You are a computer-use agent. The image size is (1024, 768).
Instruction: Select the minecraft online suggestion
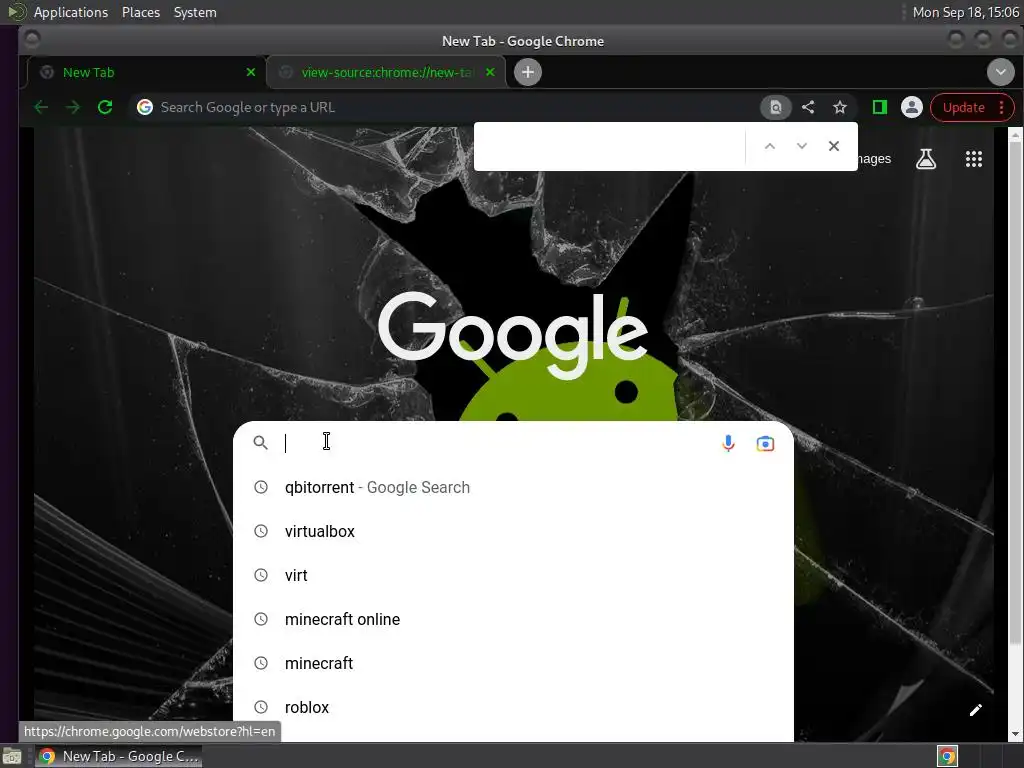click(x=513, y=619)
